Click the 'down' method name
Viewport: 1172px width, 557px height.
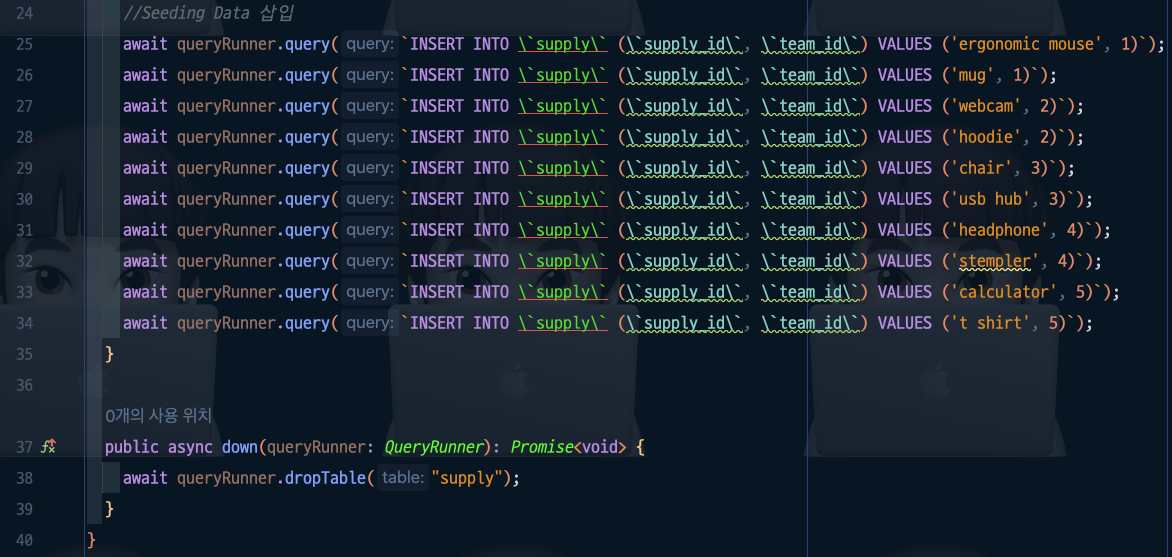click(239, 447)
